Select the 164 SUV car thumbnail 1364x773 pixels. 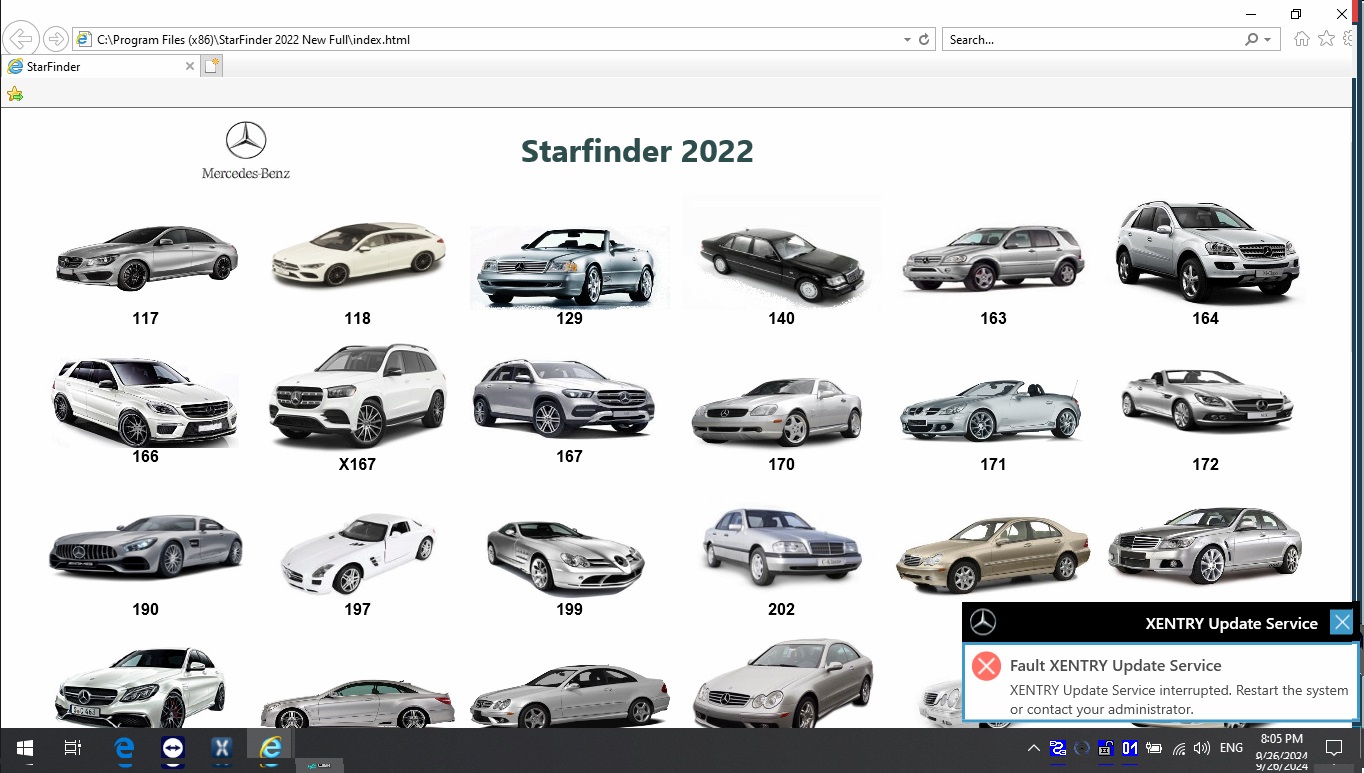(x=1205, y=252)
